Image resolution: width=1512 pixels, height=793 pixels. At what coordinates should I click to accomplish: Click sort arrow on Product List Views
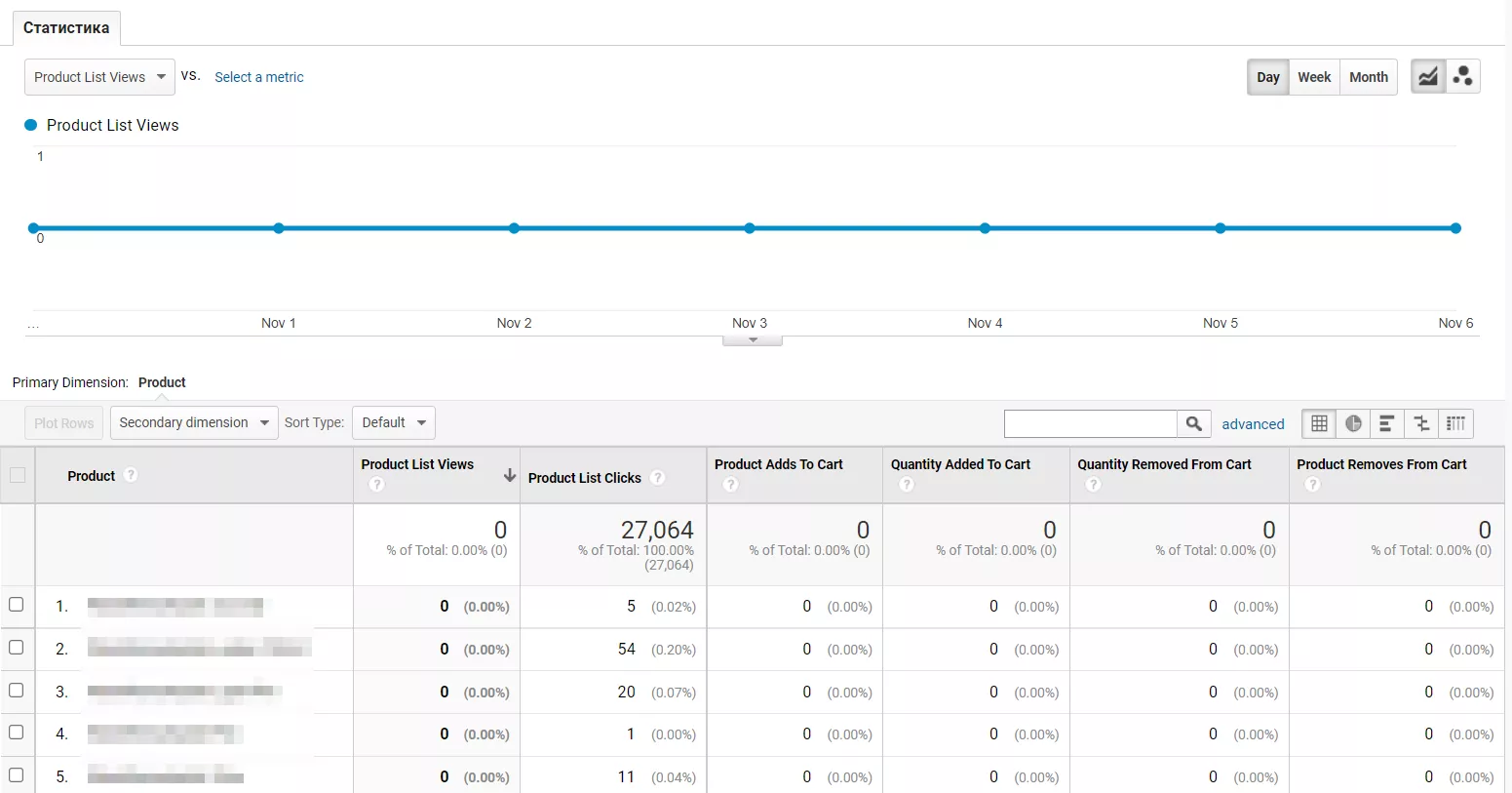[509, 475]
